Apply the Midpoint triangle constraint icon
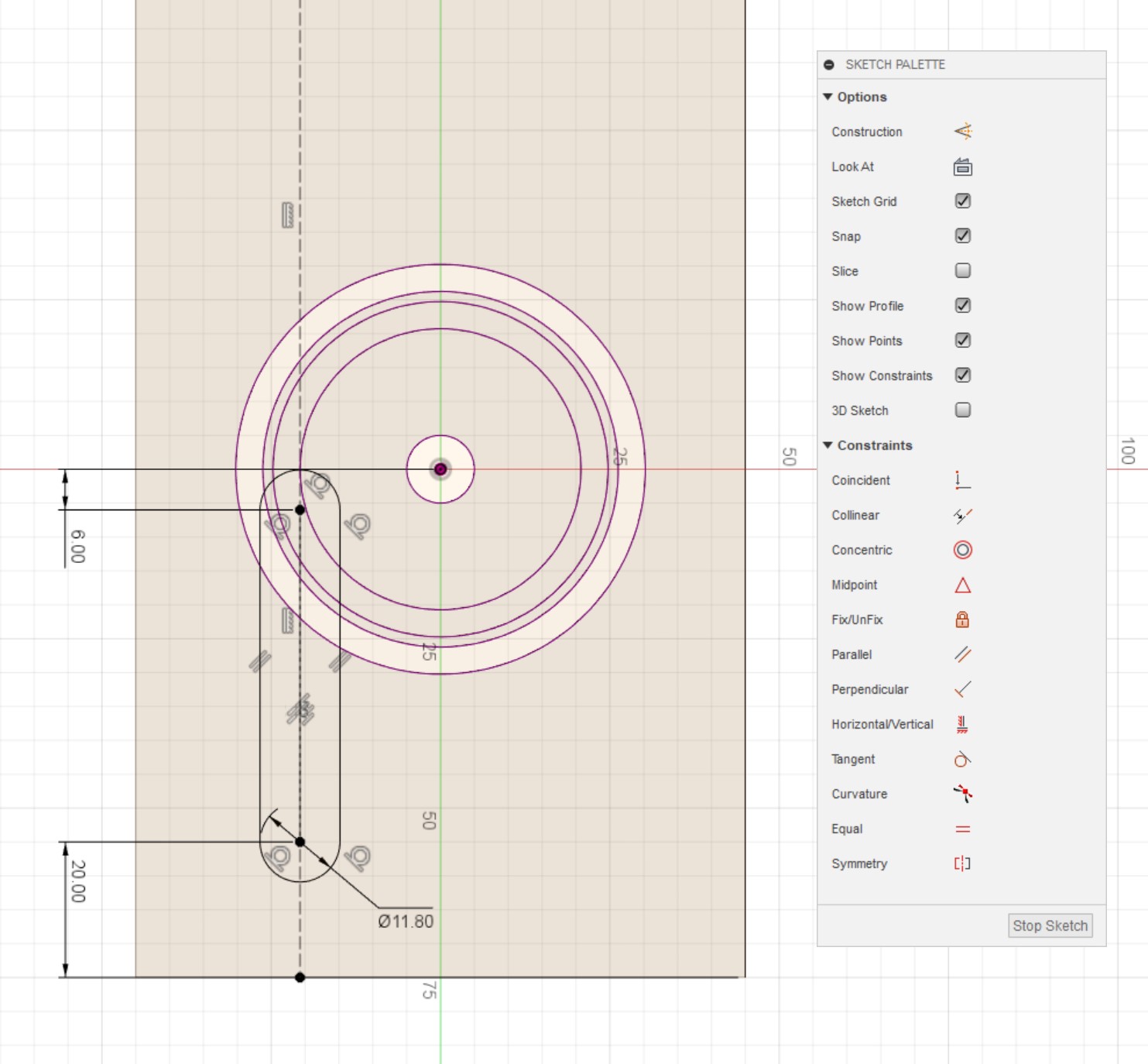The width and height of the screenshot is (1148, 1064). [962, 585]
